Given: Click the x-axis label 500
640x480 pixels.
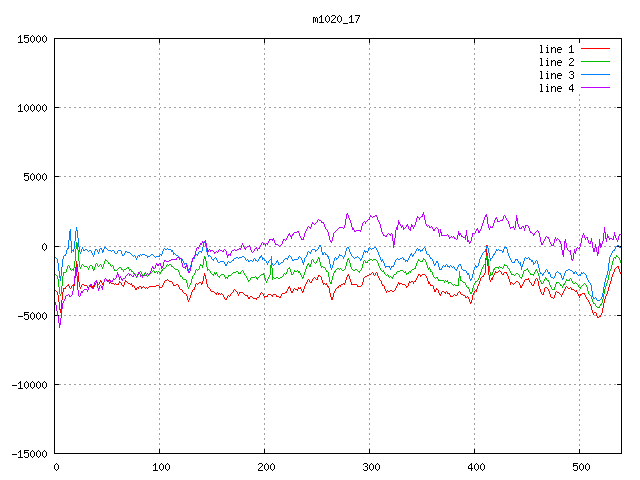Looking at the screenshot, I should click(581, 467).
